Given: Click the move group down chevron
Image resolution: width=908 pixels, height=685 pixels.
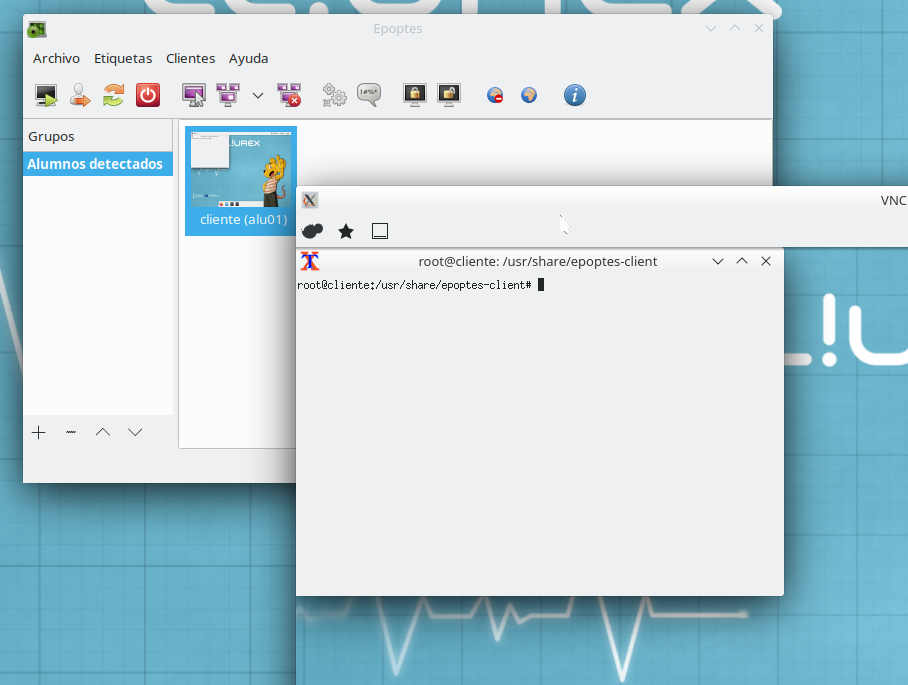Looking at the screenshot, I should coord(135,432).
